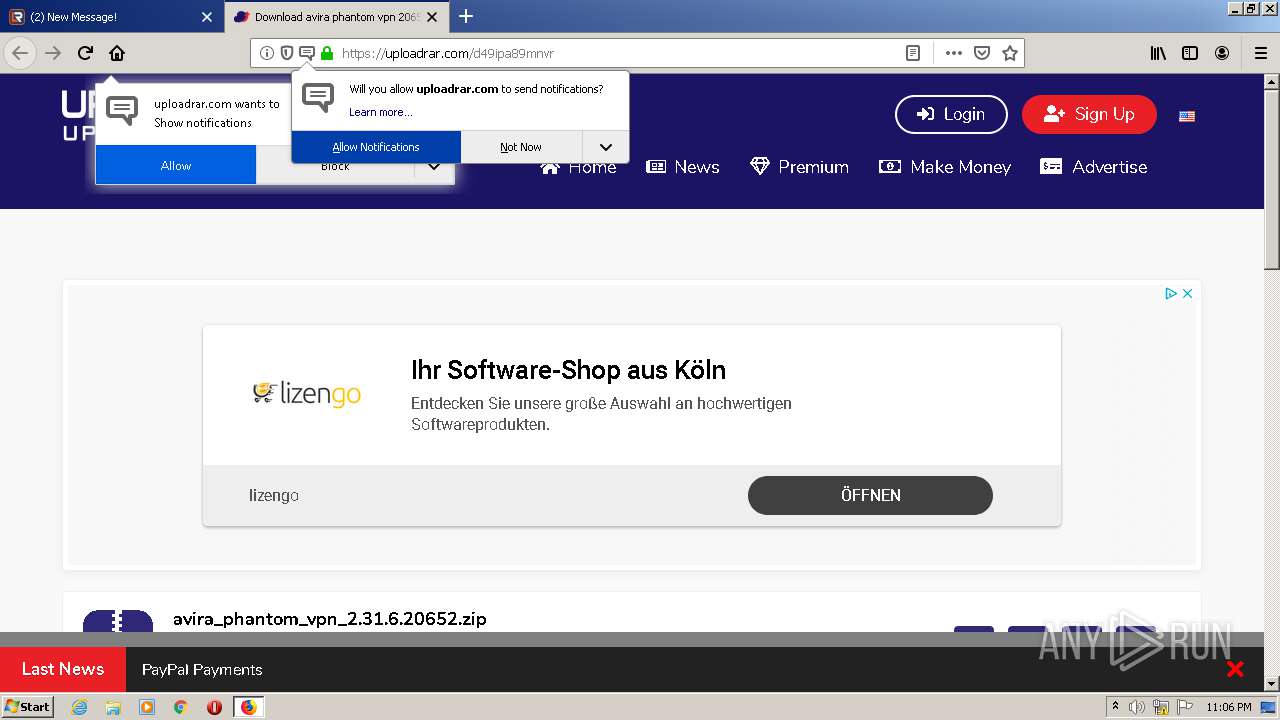This screenshot has width=1280, height=720.
Task: Launch Internet Explorer from the taskbar
Action: tap(80, 707)
